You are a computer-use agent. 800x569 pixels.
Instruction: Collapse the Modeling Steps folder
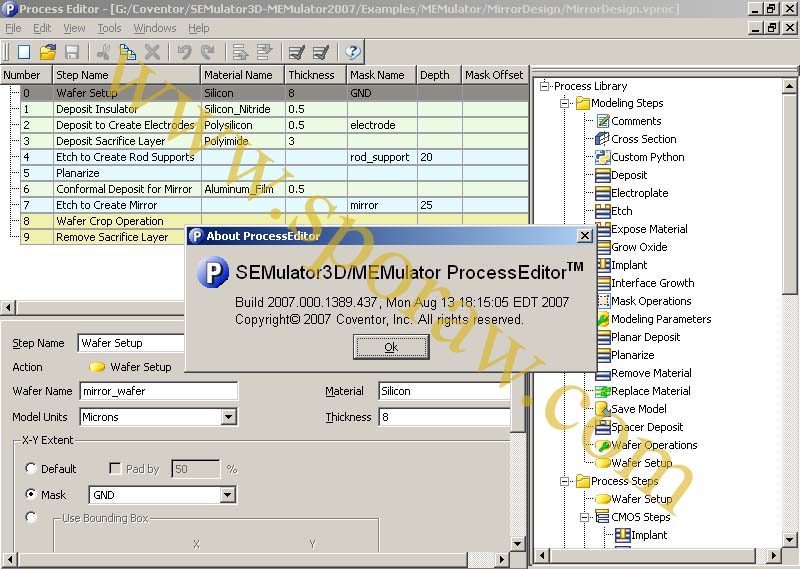tap(565, 103)
